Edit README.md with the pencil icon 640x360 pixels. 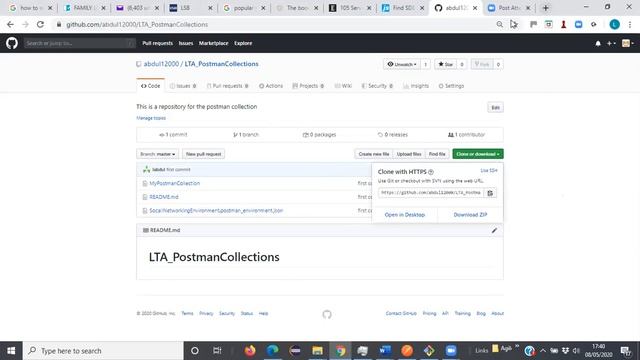click(494, 230)
